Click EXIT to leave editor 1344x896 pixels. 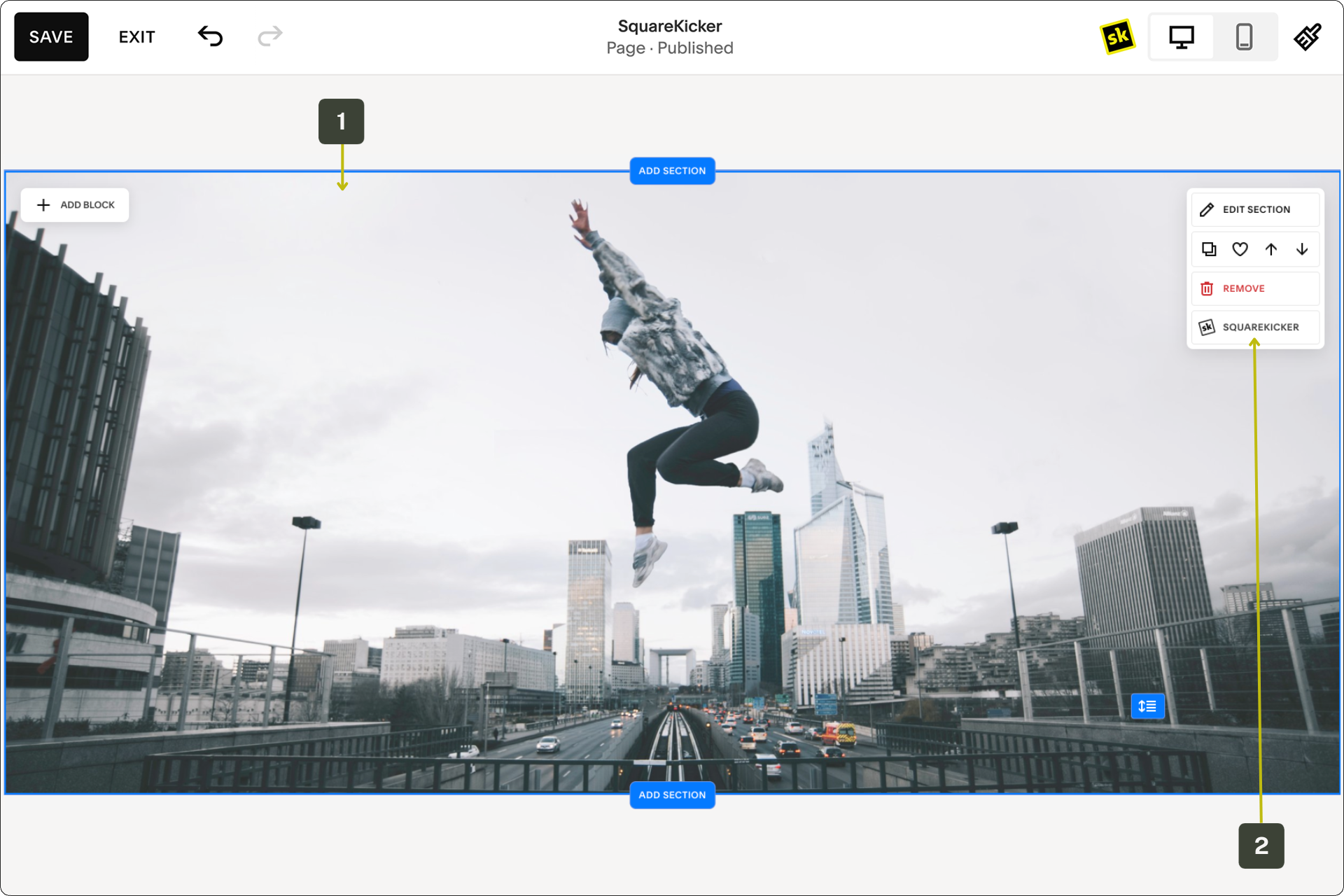tap(136, 36)
